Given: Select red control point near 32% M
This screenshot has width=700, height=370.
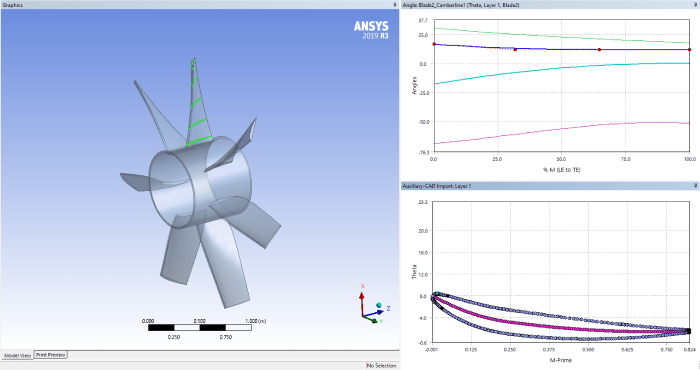Looking at the screenshot, I should point(515,50).
